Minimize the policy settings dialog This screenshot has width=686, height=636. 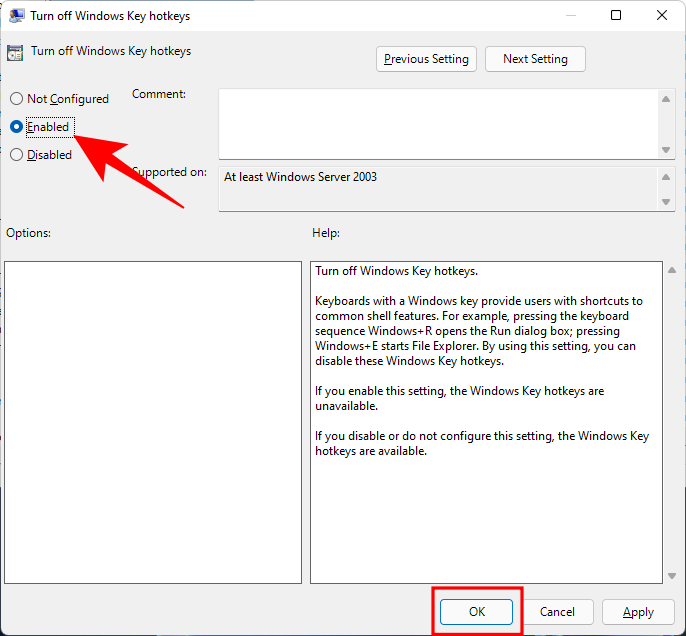(x=570, y=16)
